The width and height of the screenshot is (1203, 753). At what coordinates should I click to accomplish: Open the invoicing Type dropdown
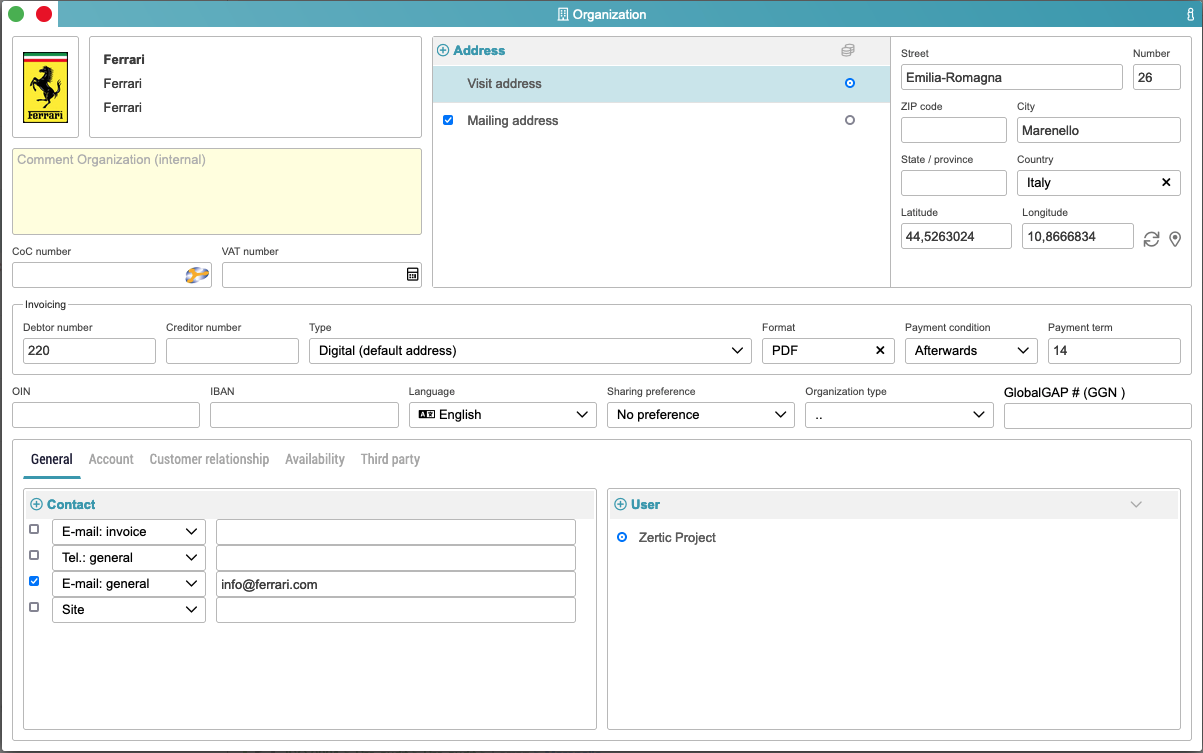[529, 351]
